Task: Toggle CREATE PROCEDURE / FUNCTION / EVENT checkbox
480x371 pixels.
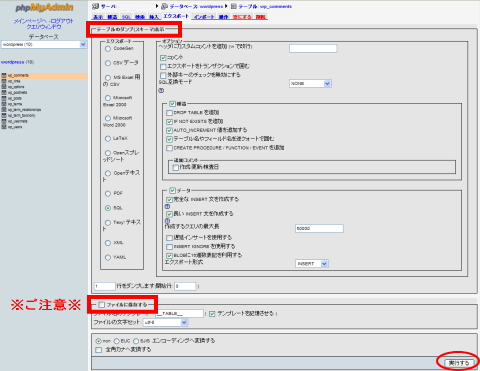Action: (x=169, y=148)
